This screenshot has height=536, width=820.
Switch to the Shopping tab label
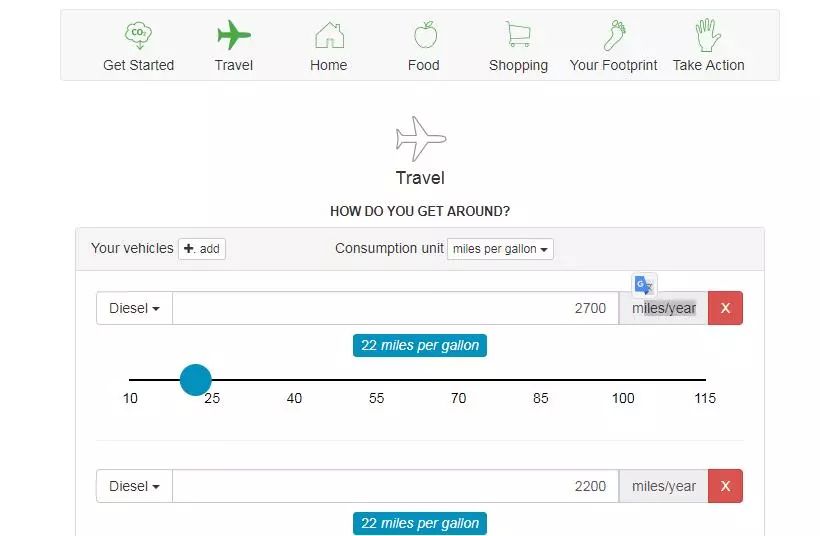(x=518, y=65)
